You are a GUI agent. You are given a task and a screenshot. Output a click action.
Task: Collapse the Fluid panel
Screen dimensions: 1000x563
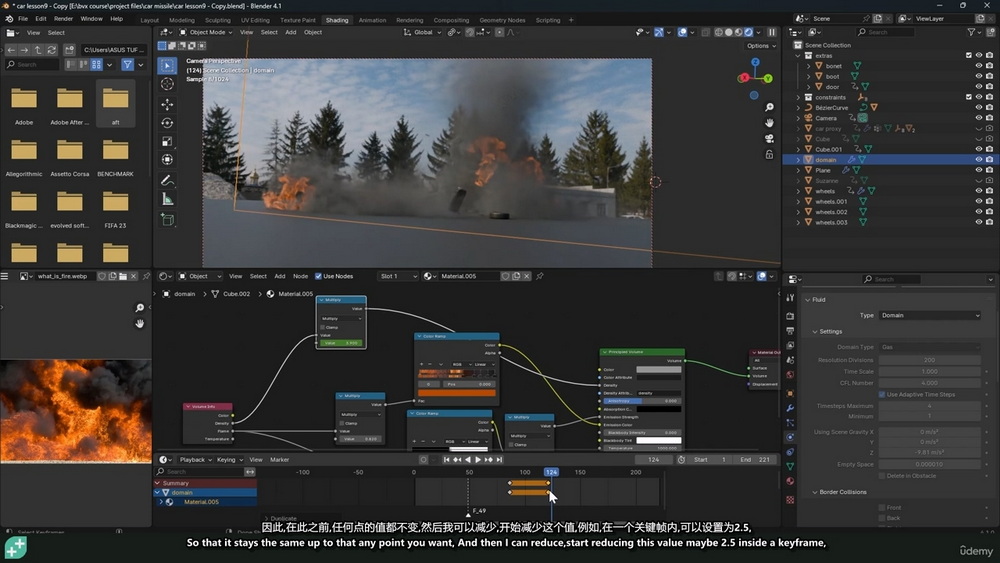(808, 300)
